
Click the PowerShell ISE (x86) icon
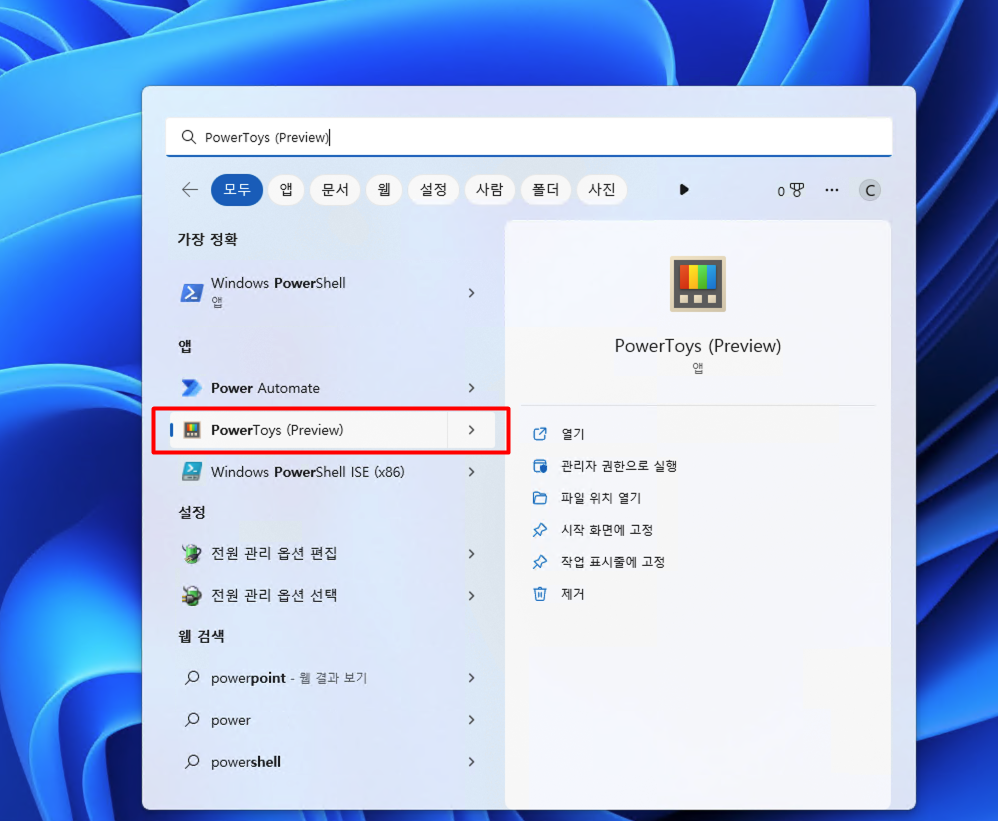click(192, 472)
